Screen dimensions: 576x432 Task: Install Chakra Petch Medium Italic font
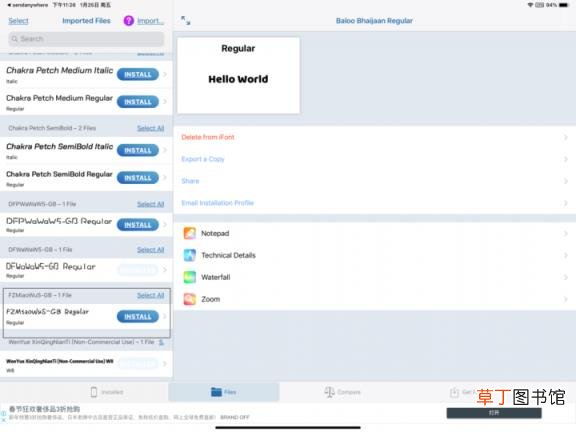click(138, 75)
